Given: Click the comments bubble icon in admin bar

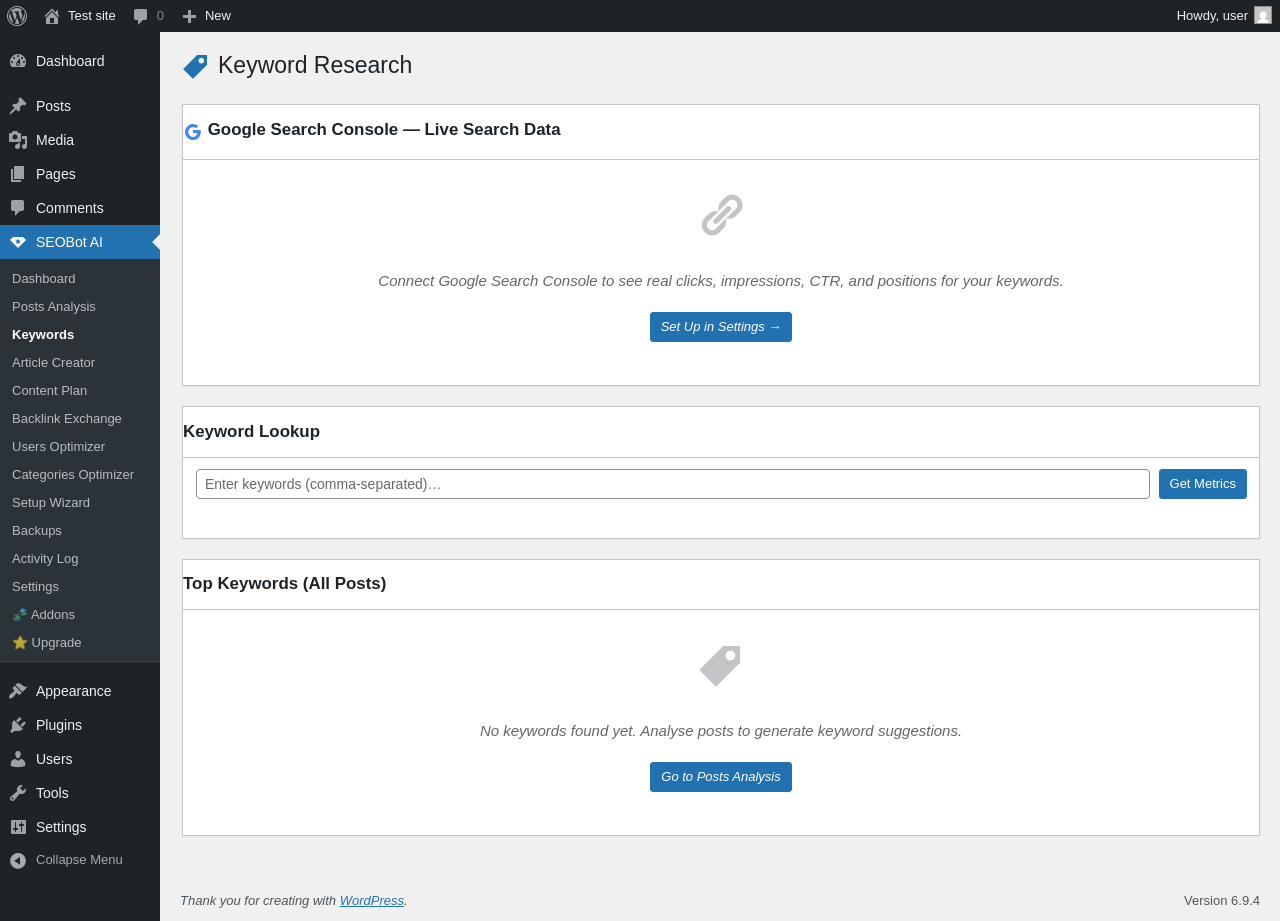Looking at the screenshot, I should (141, 16).
